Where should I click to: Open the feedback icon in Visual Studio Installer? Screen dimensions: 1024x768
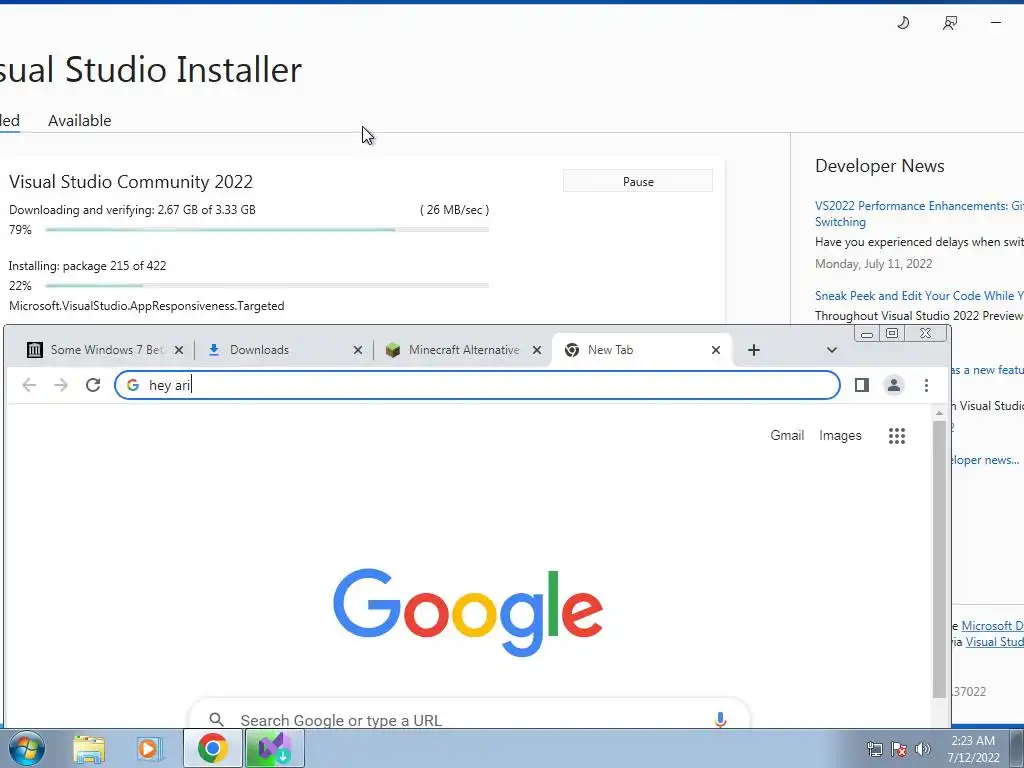950,23
